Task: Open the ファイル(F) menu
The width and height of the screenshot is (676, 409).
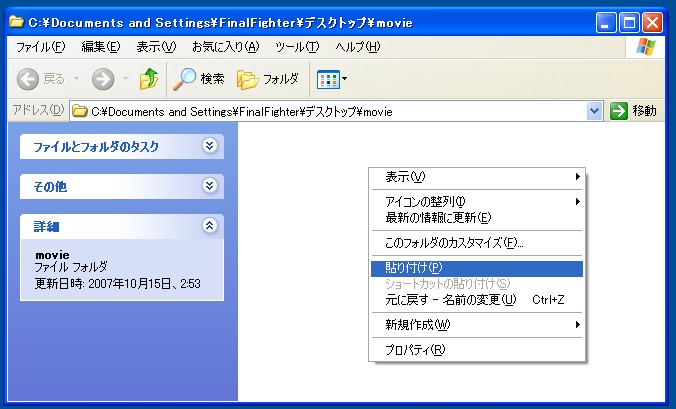Action: pyautogui.click(x=40, y=47)
